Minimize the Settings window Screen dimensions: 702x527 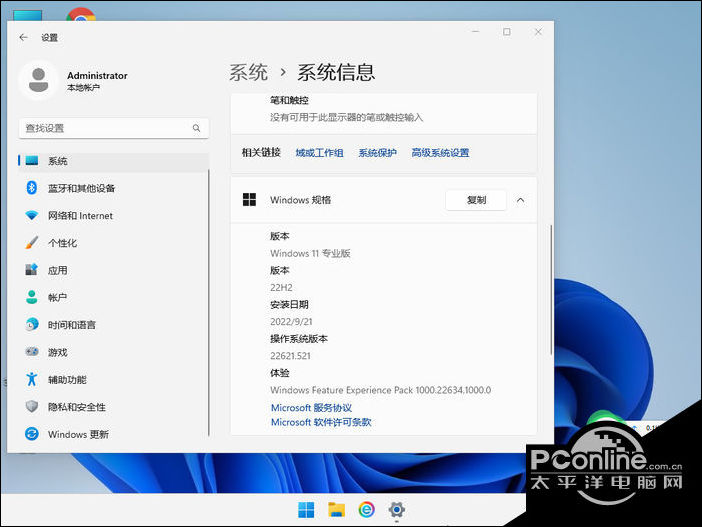click(x=475, y=32)
